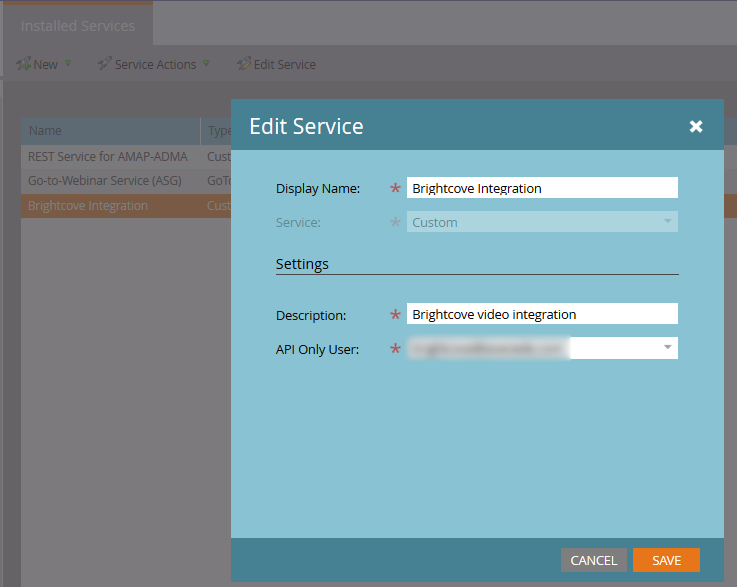Open the New menu in the toolbar
Image resolution: width=737 pixels, height=587 pixels.
tap(43, 64)
